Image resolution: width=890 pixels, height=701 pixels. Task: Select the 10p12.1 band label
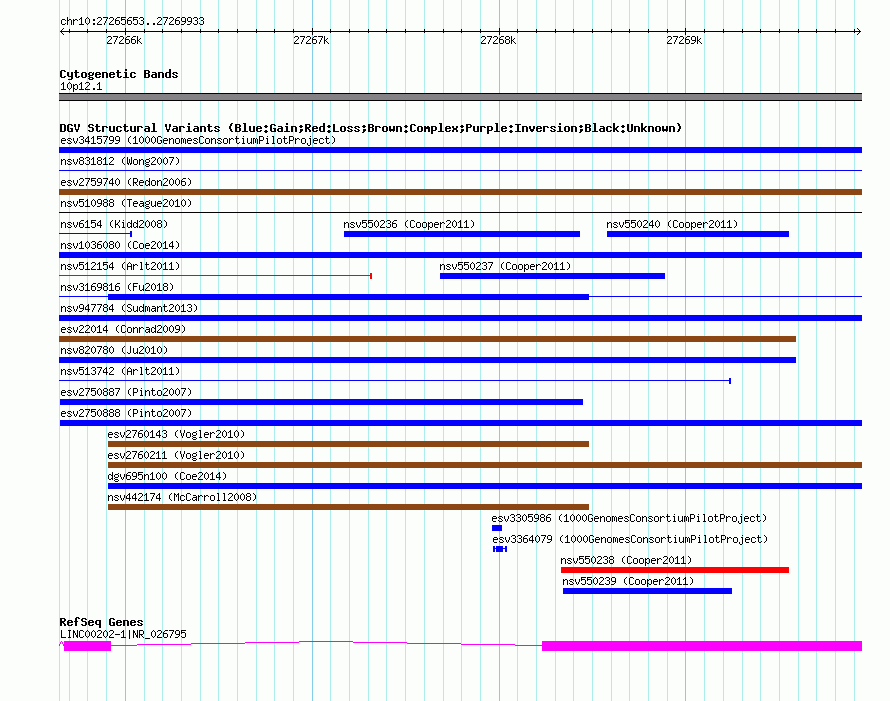[x=81, y=86]
